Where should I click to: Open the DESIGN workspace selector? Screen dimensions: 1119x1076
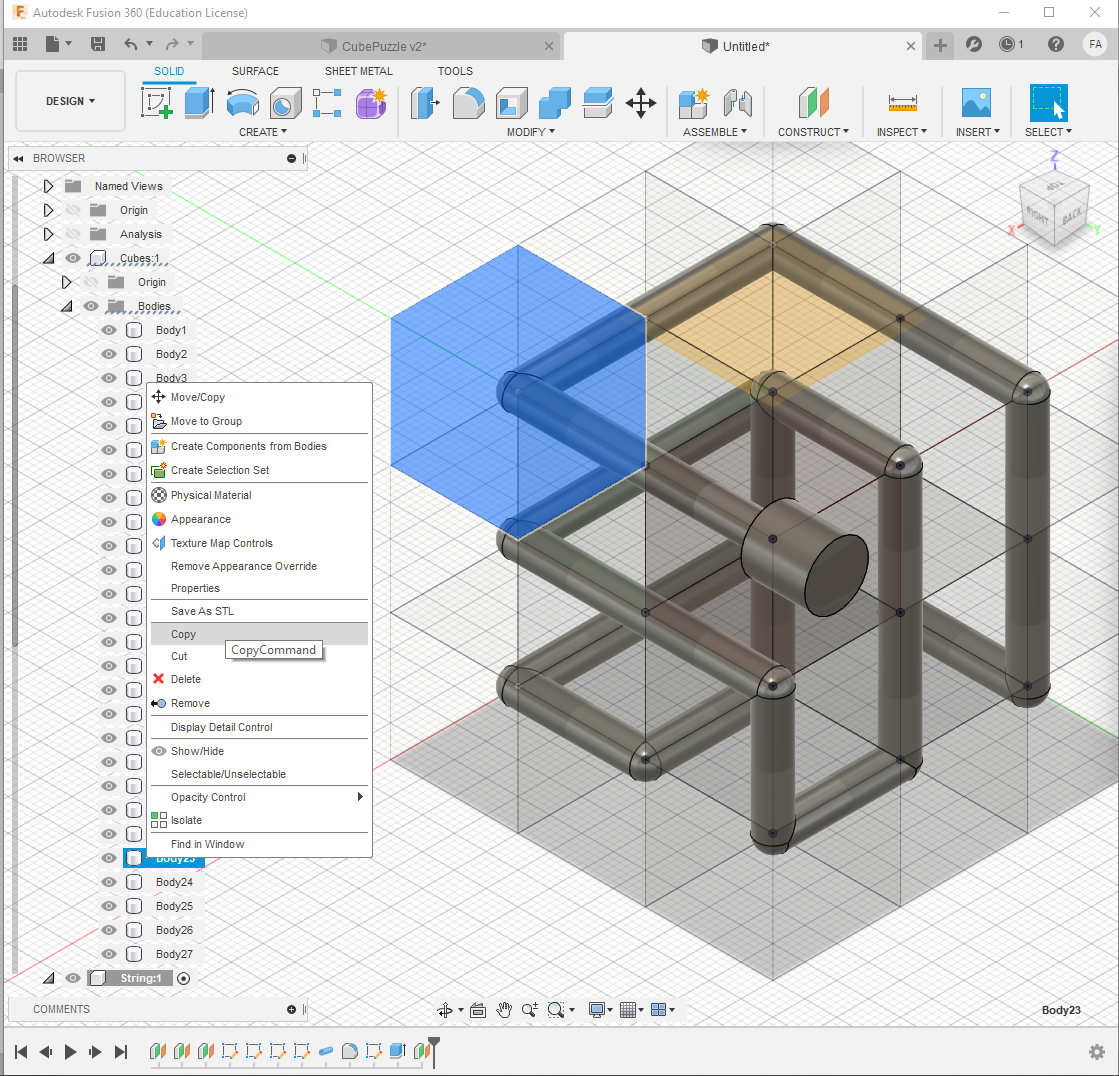point(69,100)
